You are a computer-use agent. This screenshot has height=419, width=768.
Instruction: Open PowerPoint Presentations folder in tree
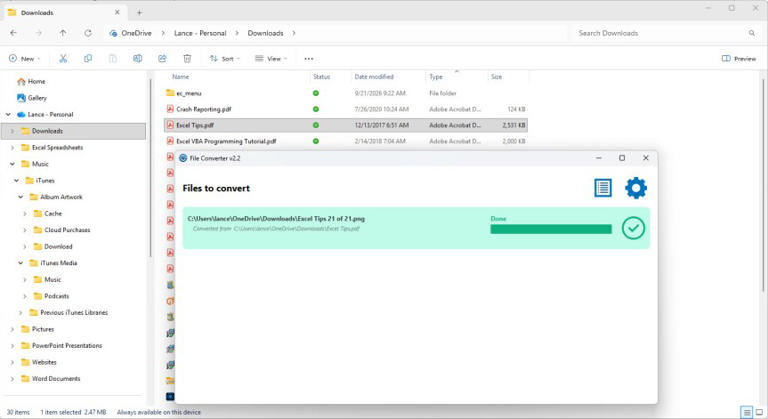pos(62,345)
